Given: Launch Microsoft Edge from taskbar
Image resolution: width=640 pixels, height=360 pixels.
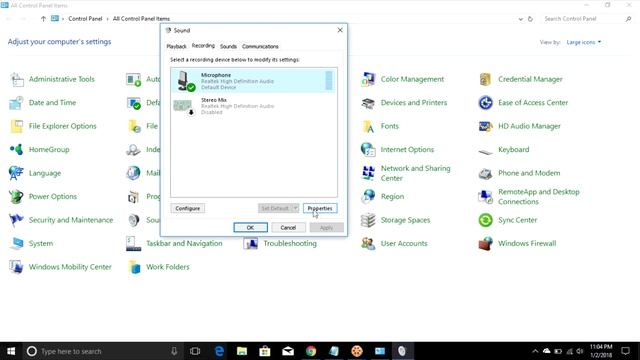Looking at the screenshot, I should 219,351.
